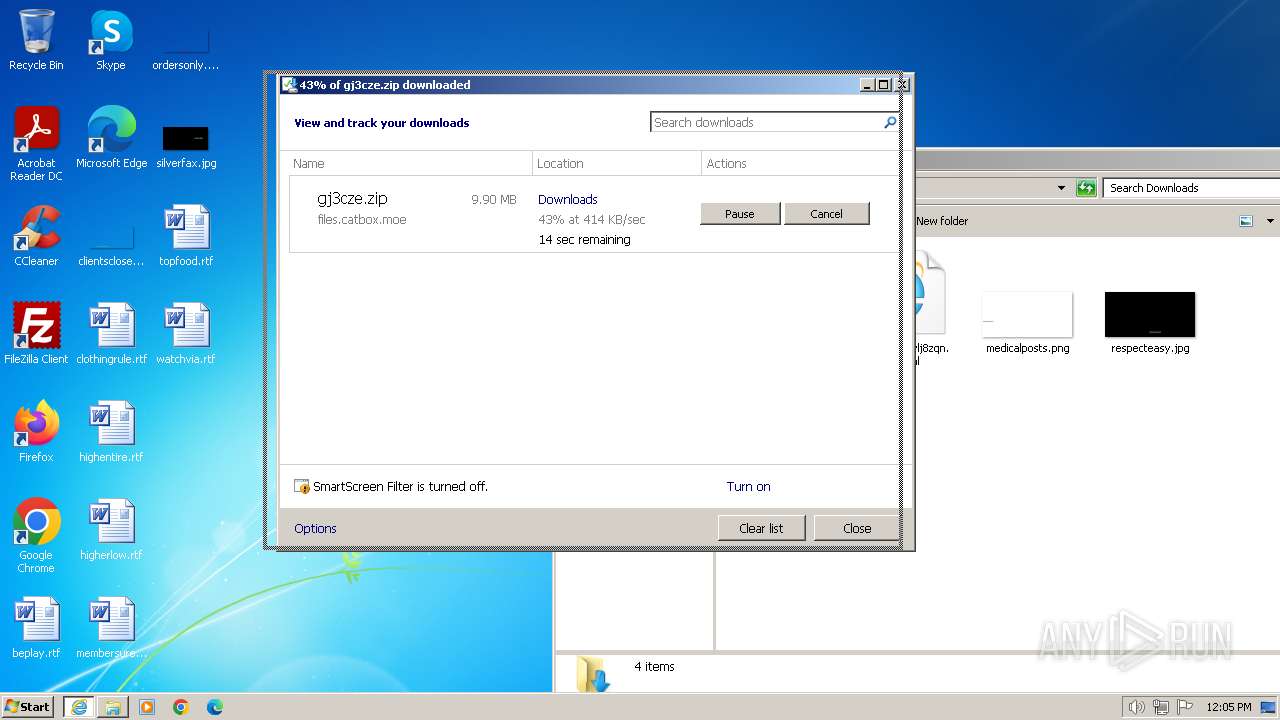Select the highentire.rtf document
1280x720 pixels.
pos(111,432)
